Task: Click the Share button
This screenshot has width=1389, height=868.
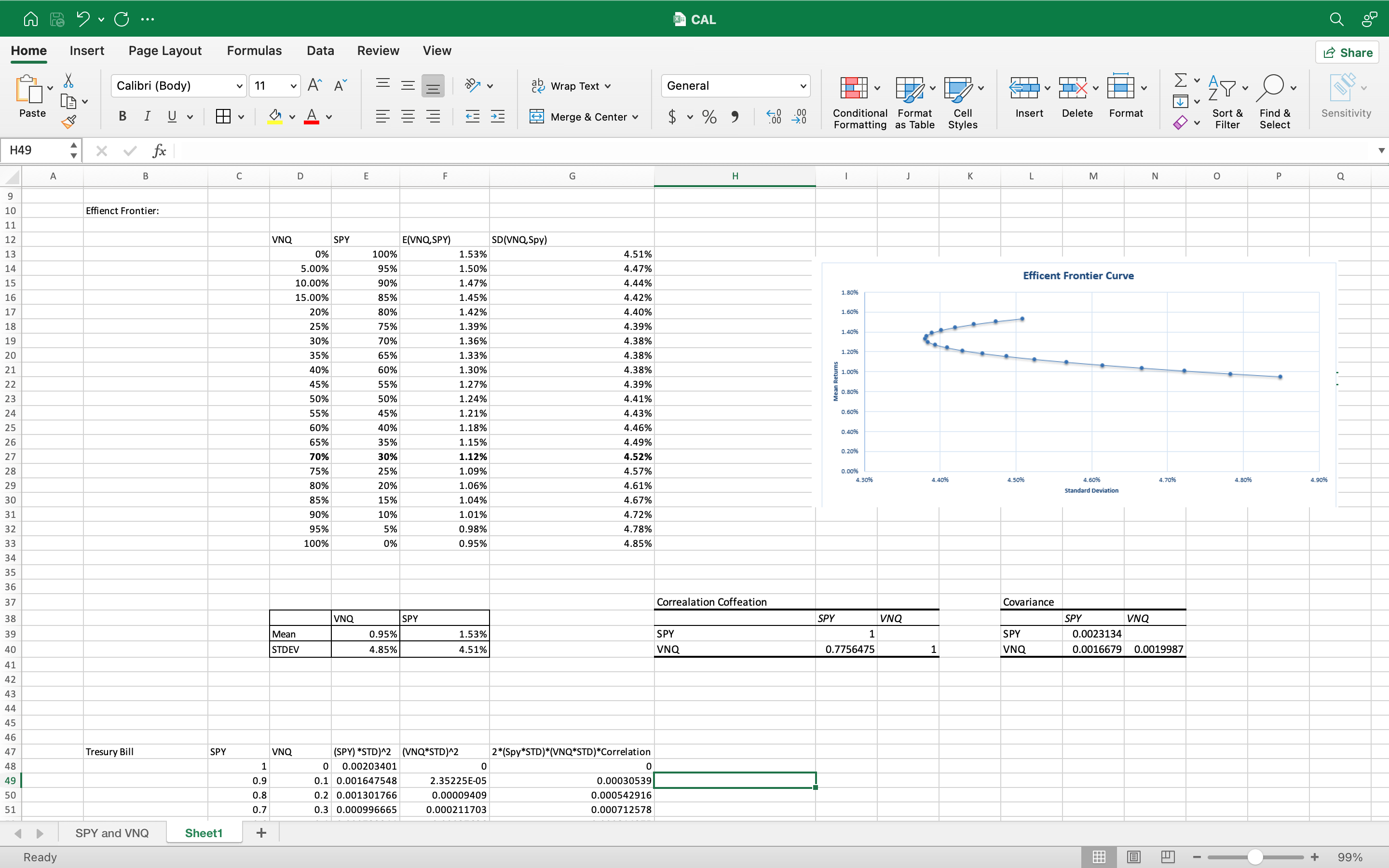Action: click(x=1347, y=52)
